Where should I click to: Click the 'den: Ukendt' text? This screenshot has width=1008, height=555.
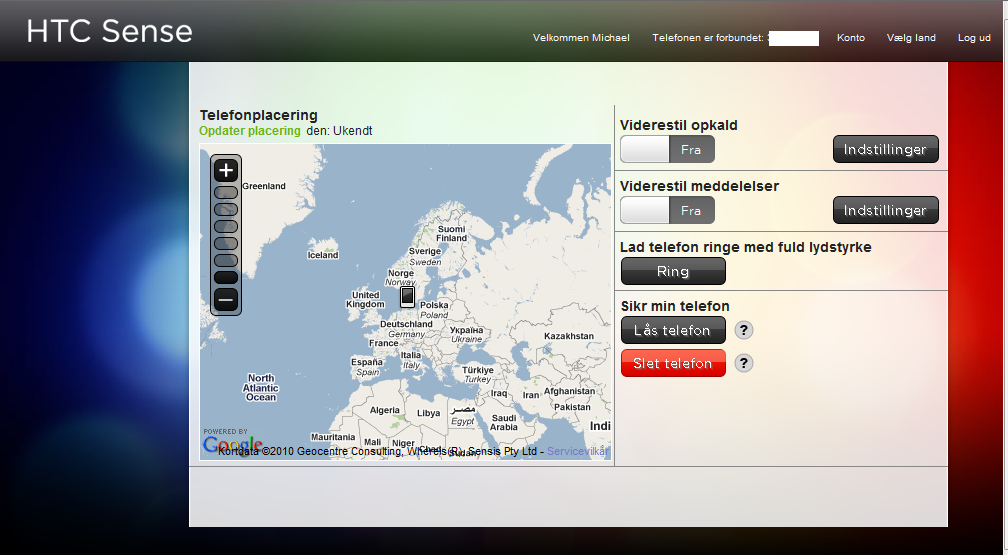[339, 131]
